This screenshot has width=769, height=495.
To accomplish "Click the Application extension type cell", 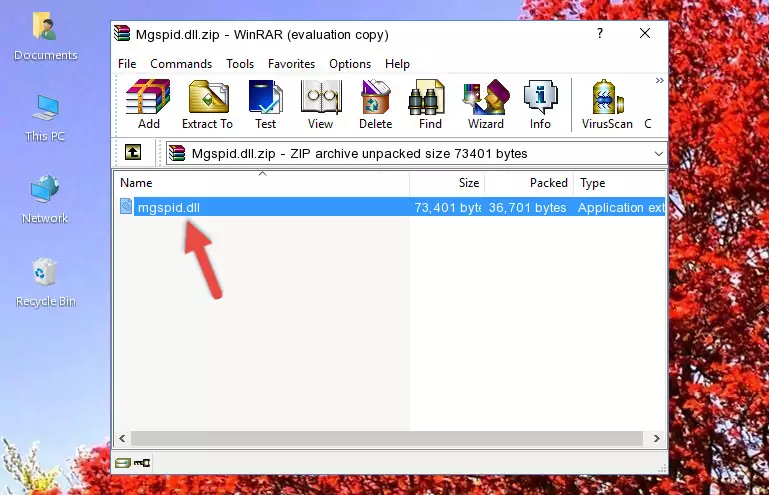I will pos(621,208).
